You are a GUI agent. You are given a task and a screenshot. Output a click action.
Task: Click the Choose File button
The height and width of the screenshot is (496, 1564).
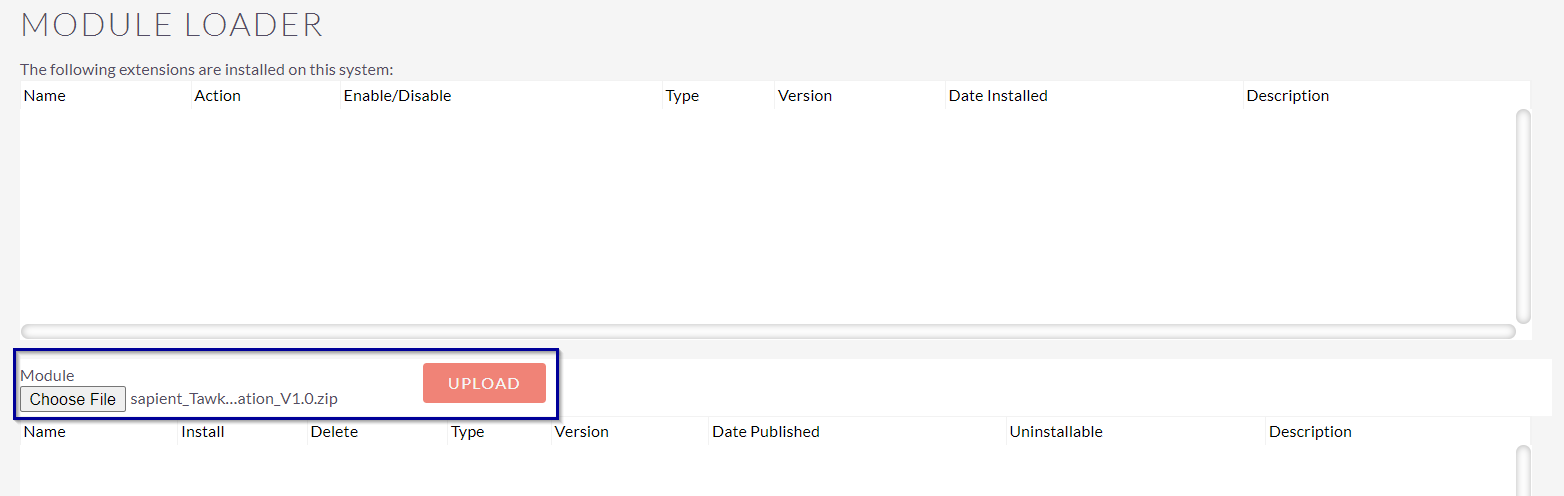pos(73,399)
